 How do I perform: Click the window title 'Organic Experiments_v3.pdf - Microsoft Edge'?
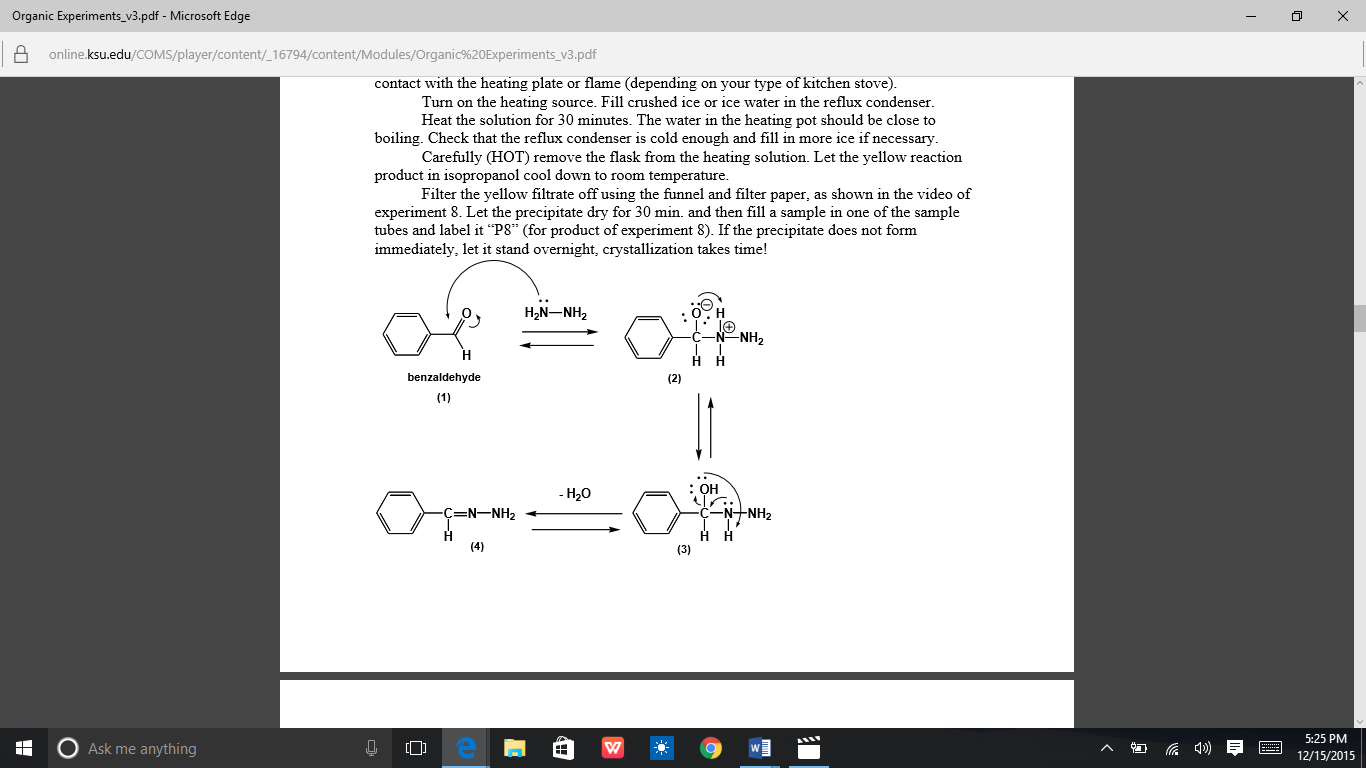tap(131, 16)
